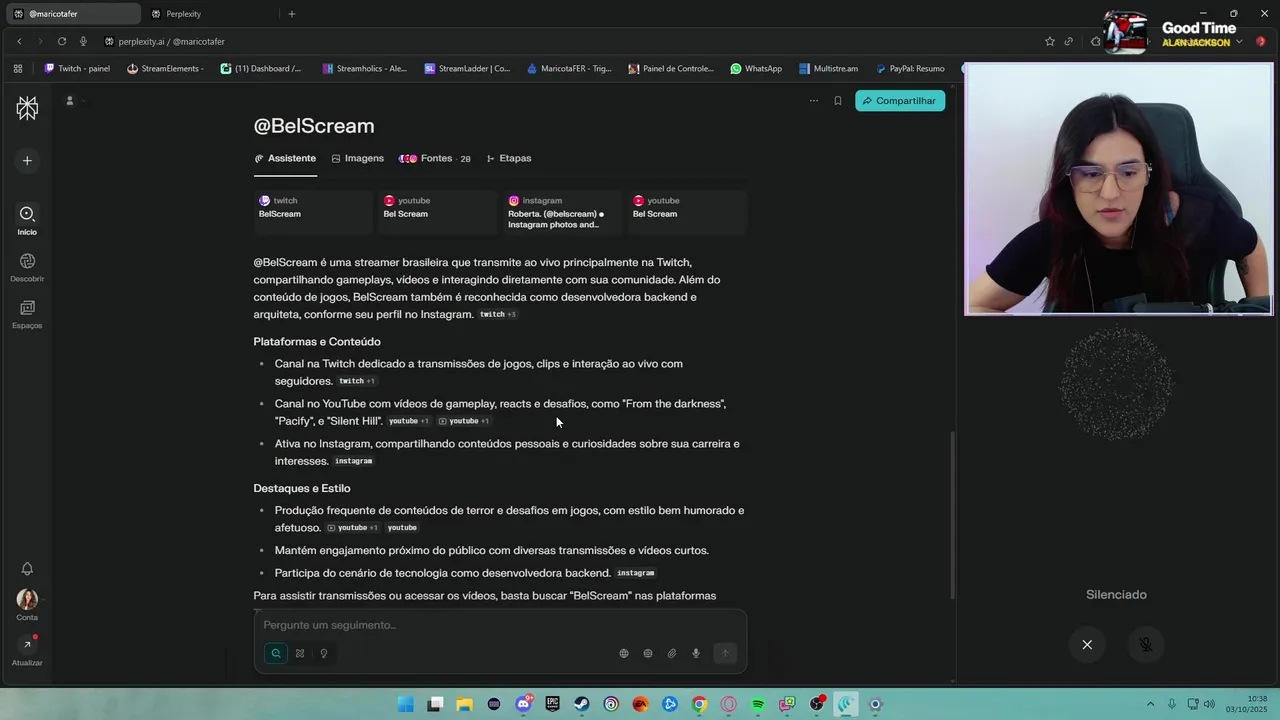This screenshot has width=1280, height=720.
Task: Open the StreamElements bookmark
Action: [166, 69]
